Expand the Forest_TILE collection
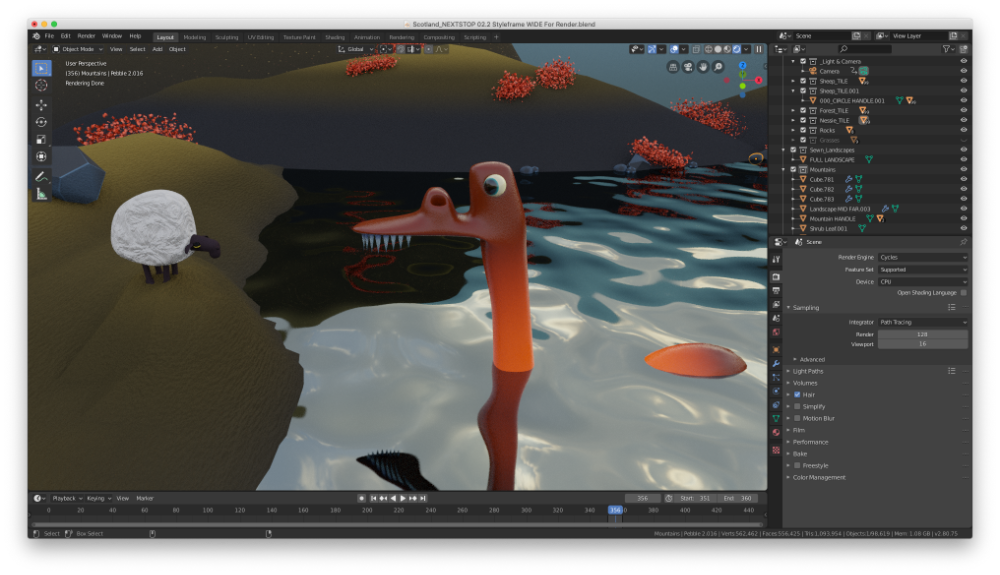Image resolution: width=1000 pixels, height=575 pixels. (793, 111)
